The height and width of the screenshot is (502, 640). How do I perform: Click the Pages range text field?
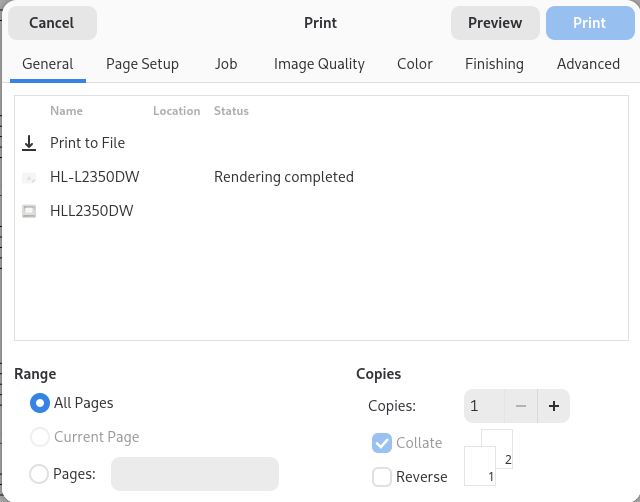tap(195, 474)
